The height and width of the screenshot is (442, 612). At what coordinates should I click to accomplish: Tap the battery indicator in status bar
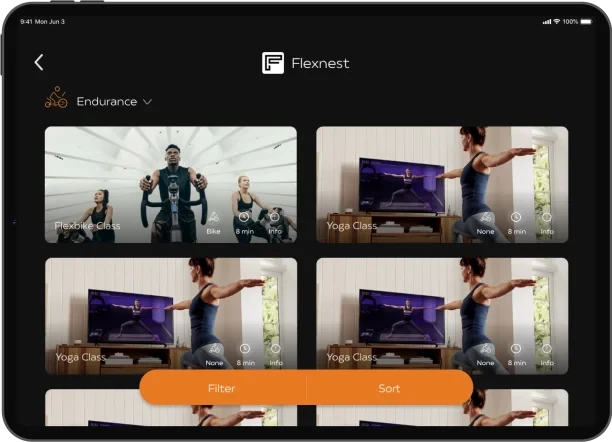(586, 21)
